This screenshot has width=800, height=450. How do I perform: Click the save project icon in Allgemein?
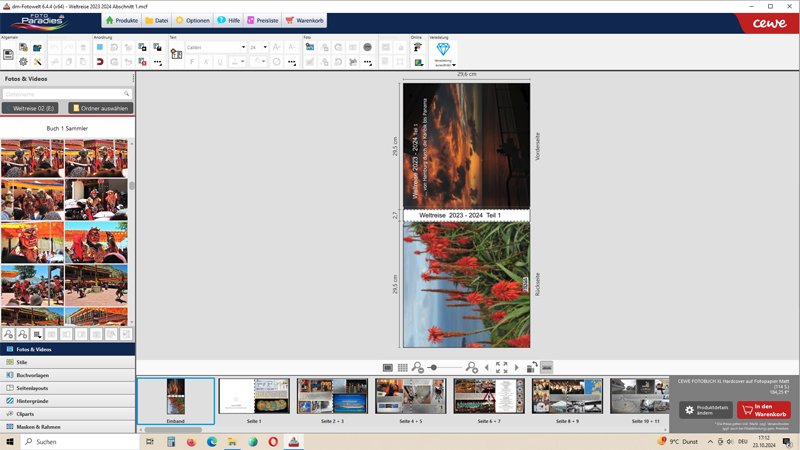pos(8,54)
